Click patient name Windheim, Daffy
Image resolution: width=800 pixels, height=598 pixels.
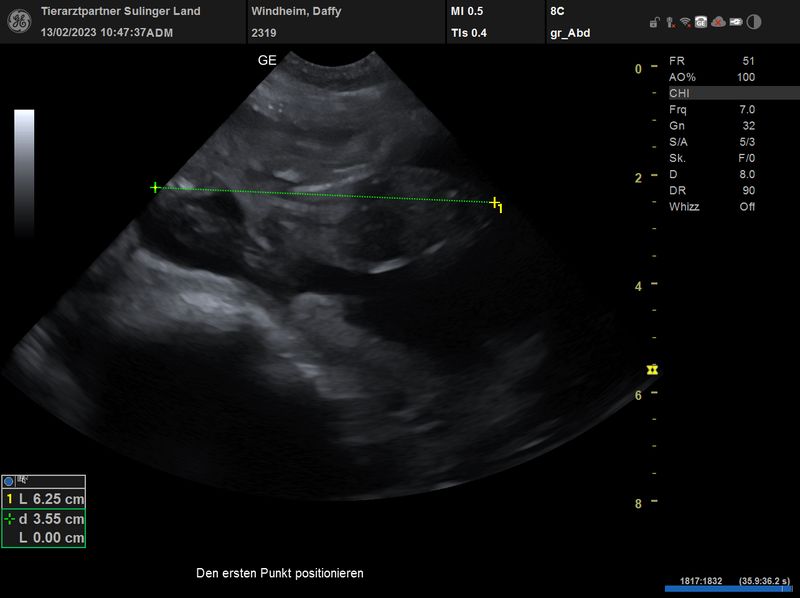coord(296,11)
